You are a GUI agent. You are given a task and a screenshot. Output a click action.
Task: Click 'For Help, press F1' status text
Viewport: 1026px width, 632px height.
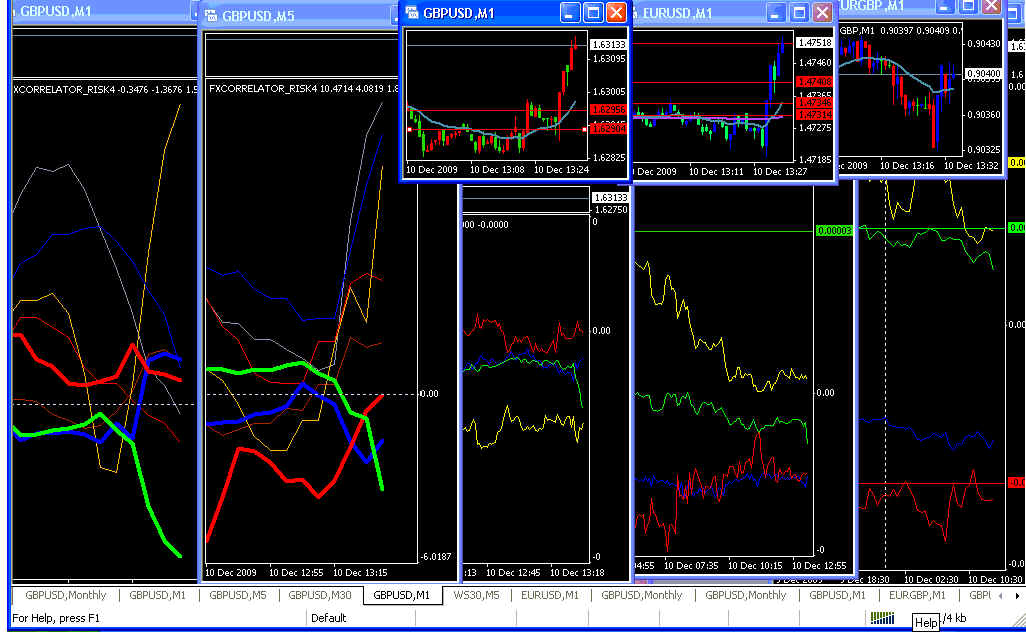pos(56,618)
